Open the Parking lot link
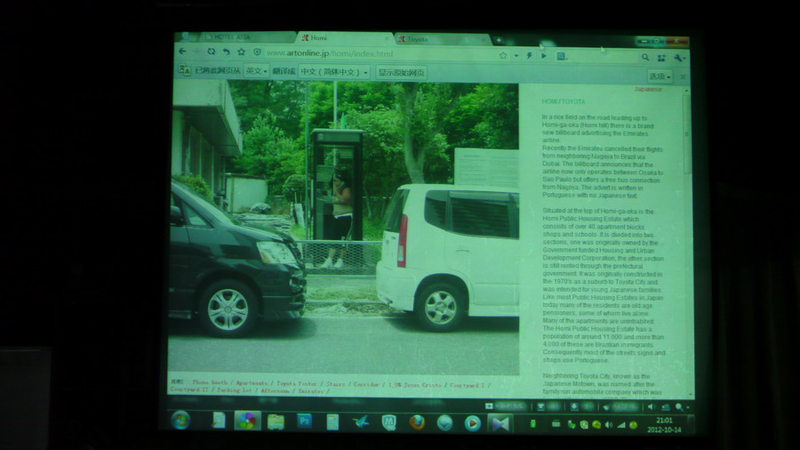 point(234,390)
